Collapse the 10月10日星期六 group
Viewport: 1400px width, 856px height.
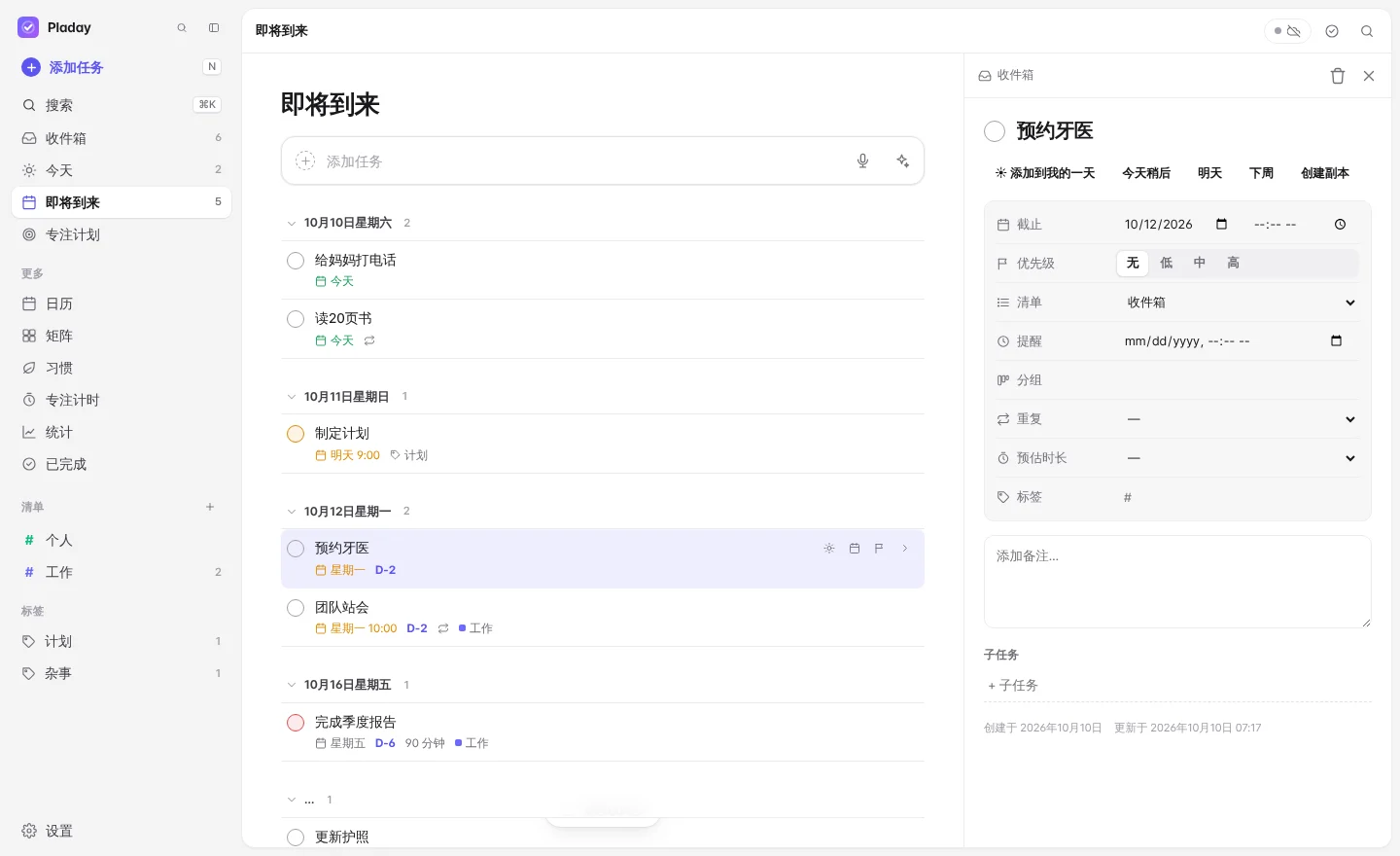291,224
